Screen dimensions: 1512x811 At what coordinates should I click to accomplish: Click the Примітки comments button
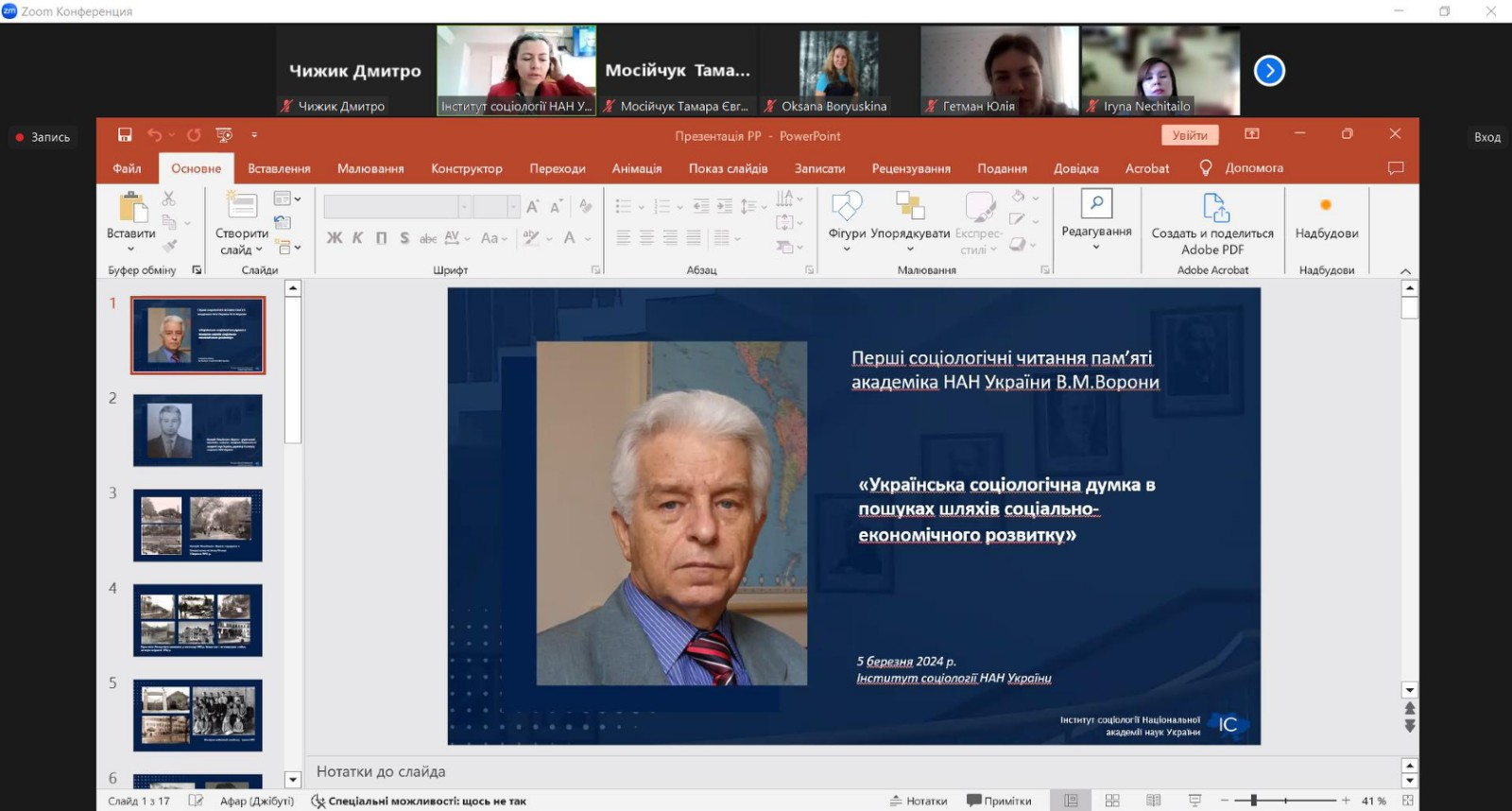(999, 801)
